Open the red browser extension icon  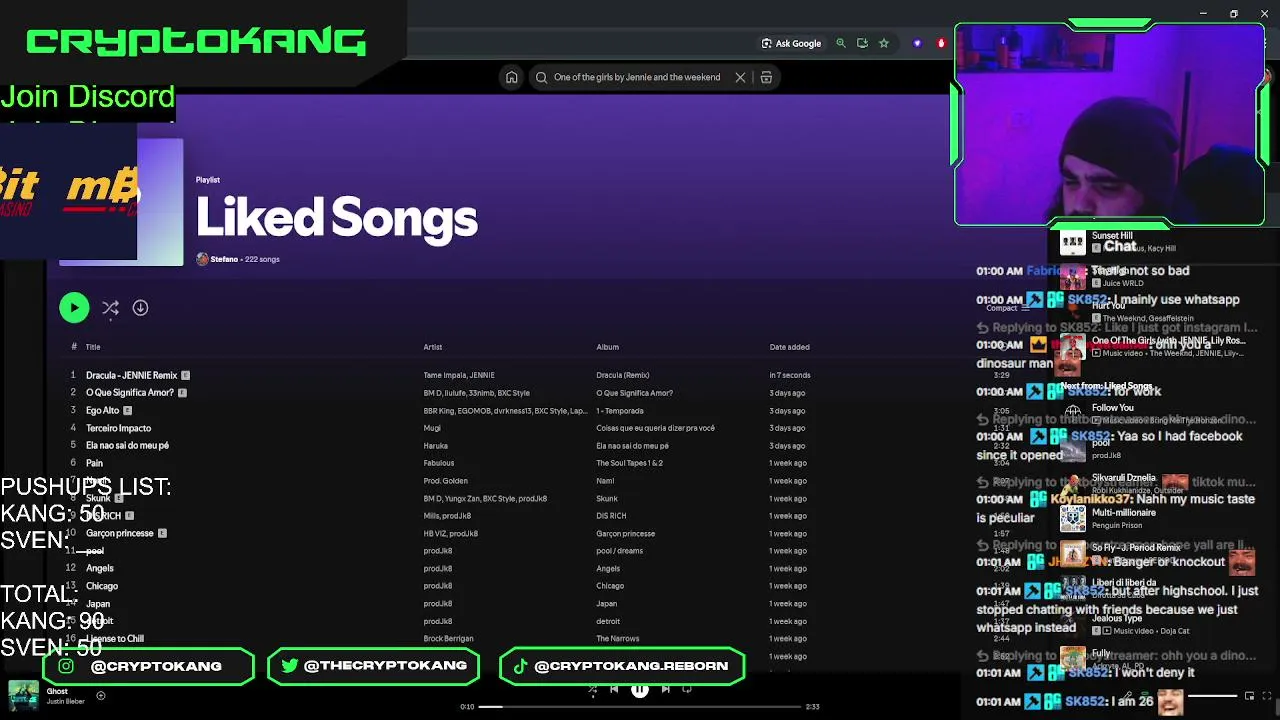[940, 43]
